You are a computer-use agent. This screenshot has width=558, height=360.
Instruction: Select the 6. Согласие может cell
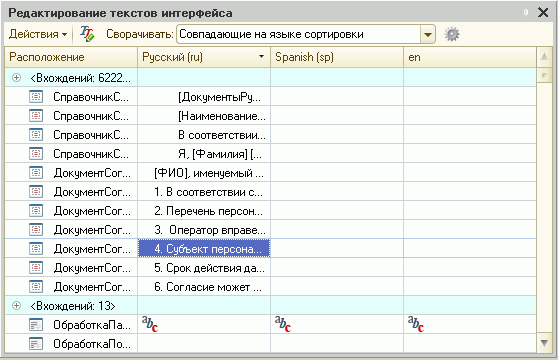[x=204, y=287]
